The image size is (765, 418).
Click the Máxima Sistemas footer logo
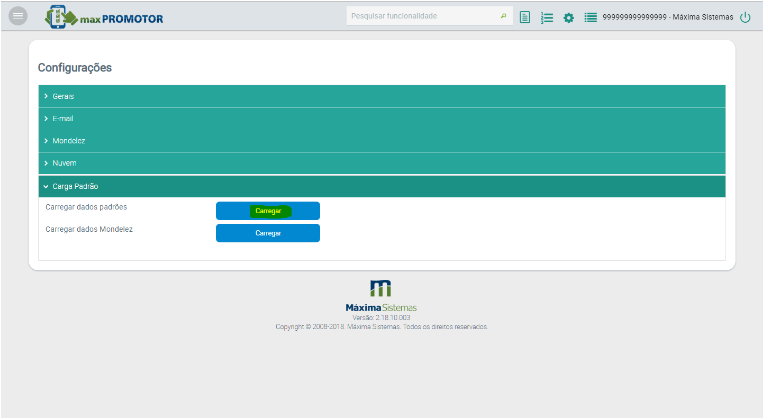point(381,296)
